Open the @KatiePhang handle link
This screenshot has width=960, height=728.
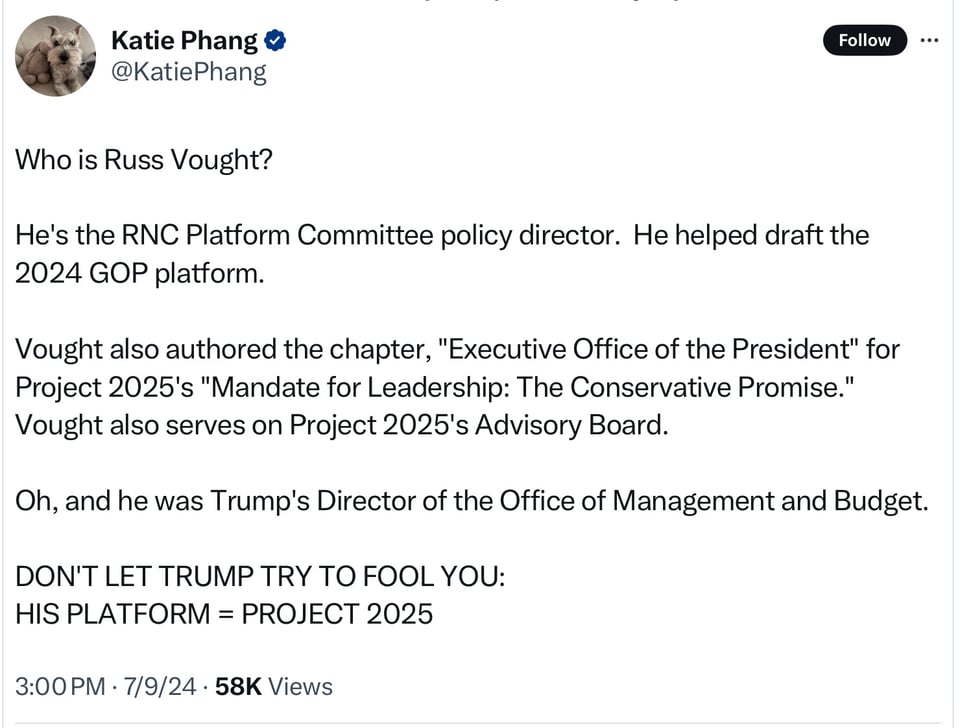click(189, 72)
